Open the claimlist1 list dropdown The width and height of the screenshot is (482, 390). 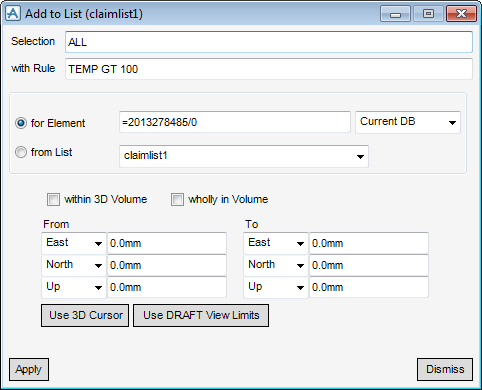coord(244,156)
